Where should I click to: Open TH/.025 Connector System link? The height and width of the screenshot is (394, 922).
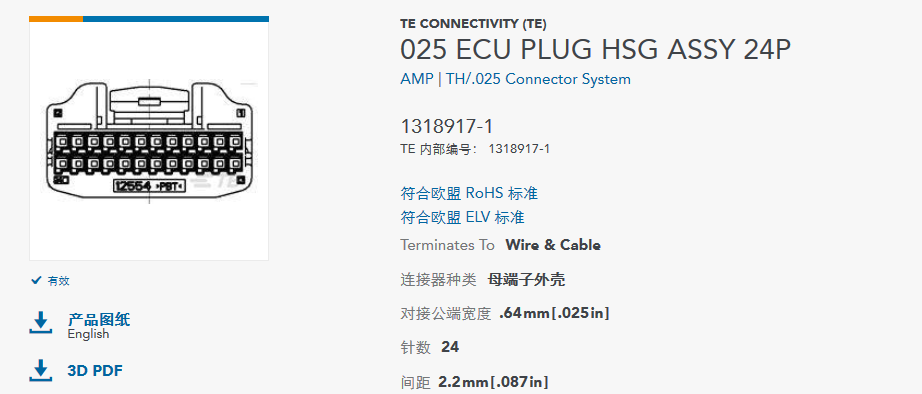(538, 79)
